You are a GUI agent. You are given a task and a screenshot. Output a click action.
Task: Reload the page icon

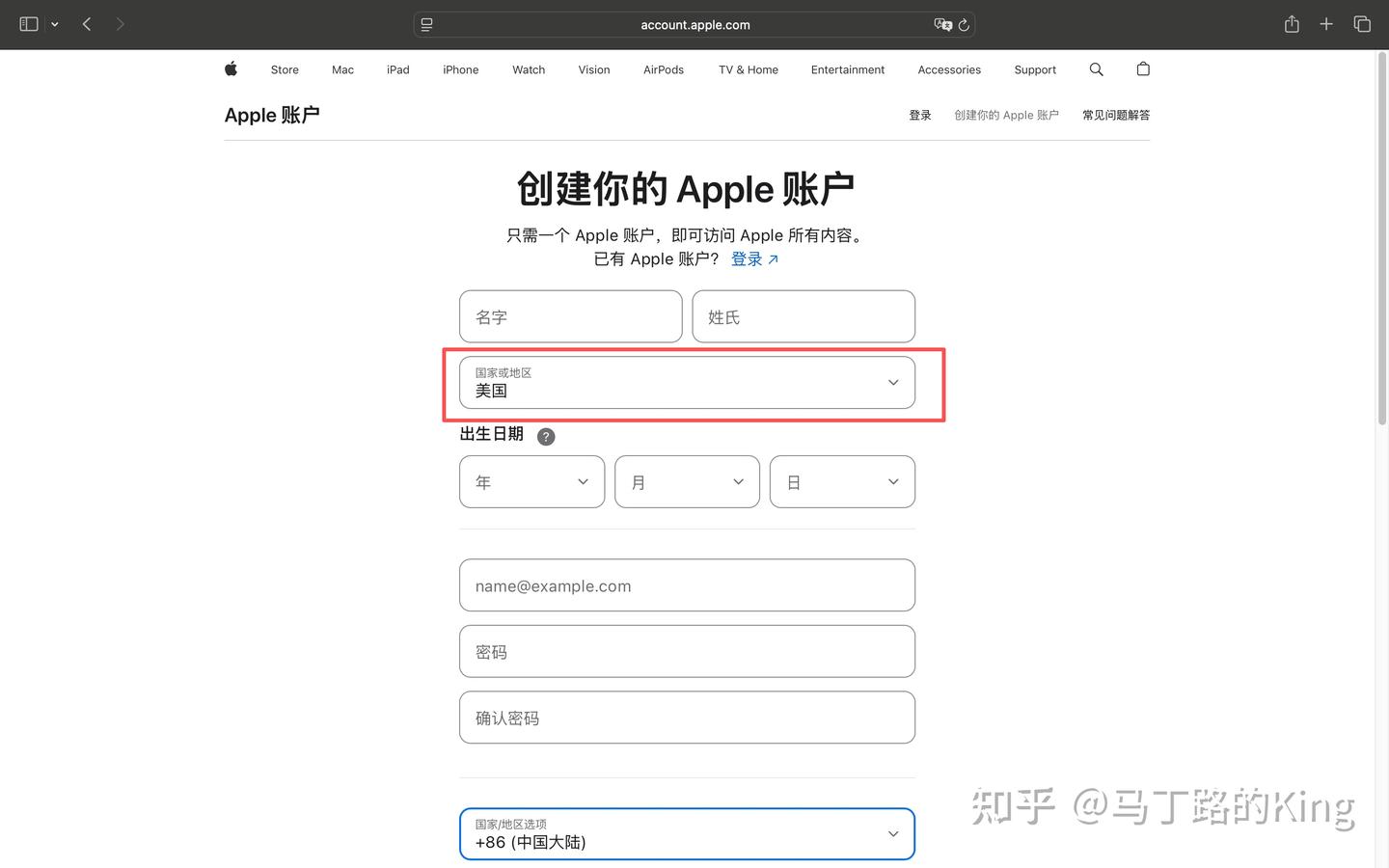coord(964,25)
